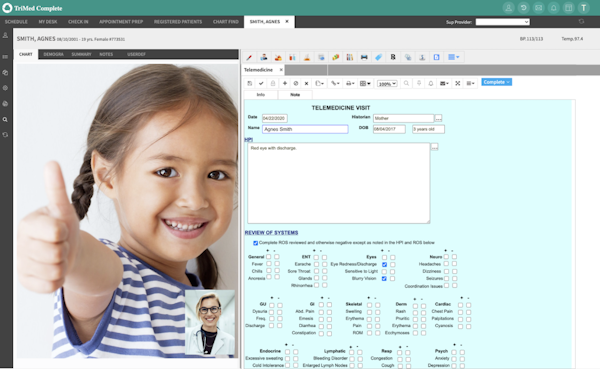Open the 100% zoom dropdown
This screenshot has width=600, height=369.
[387, 83]
